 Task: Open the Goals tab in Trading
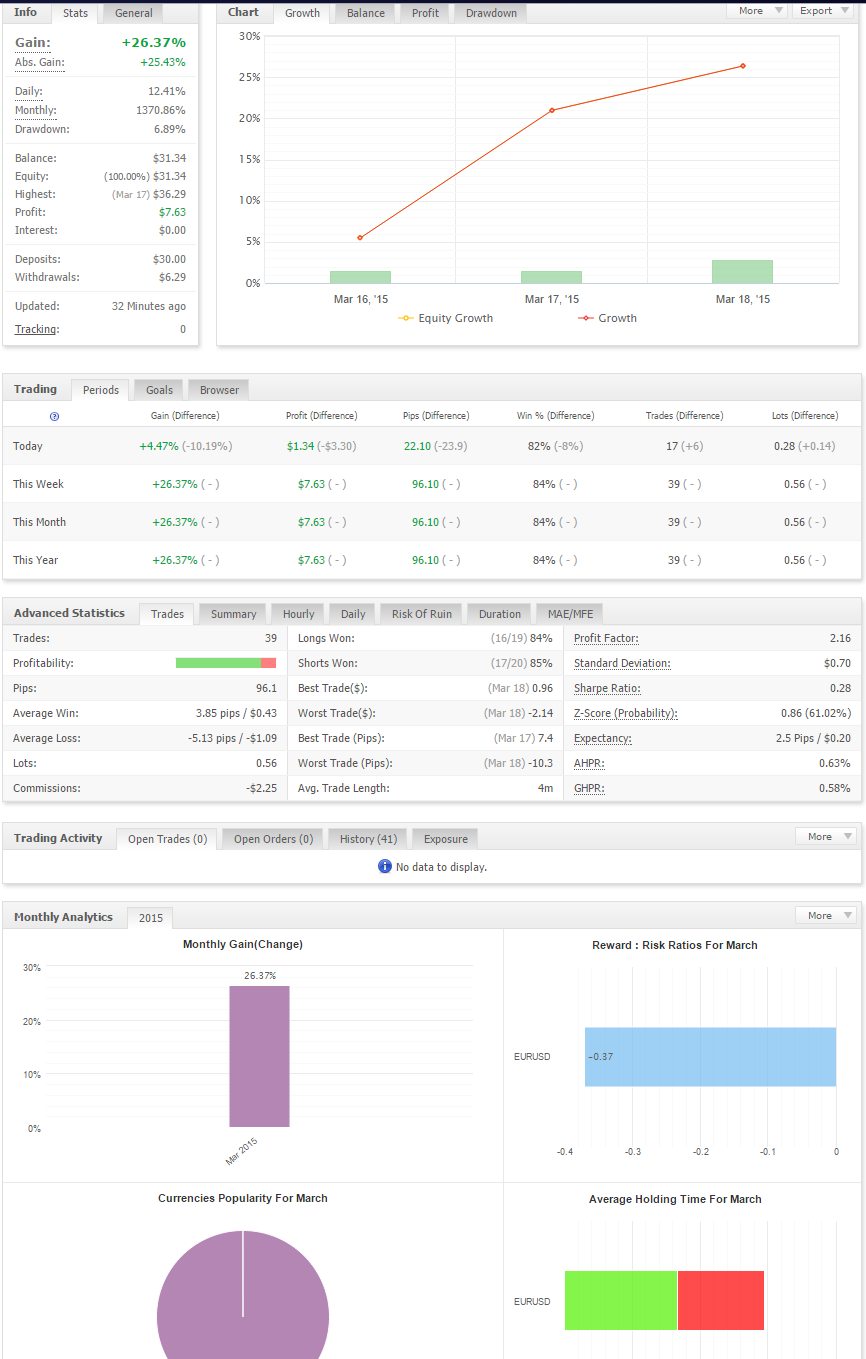159,390
